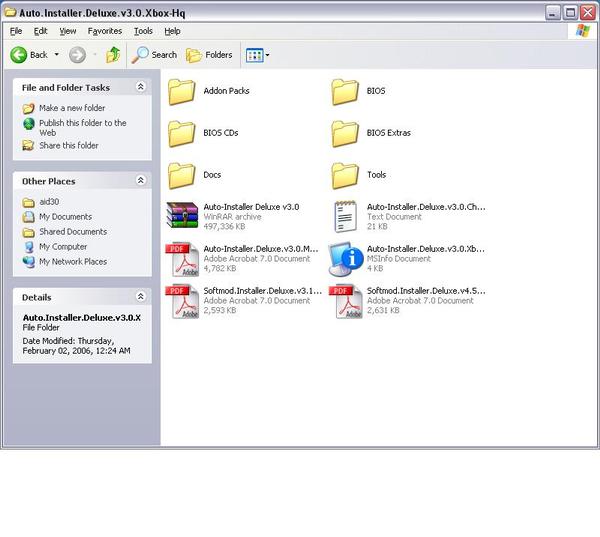Open My Network Places link
Screen dimensions: 600x537
[x=73, y=261]
